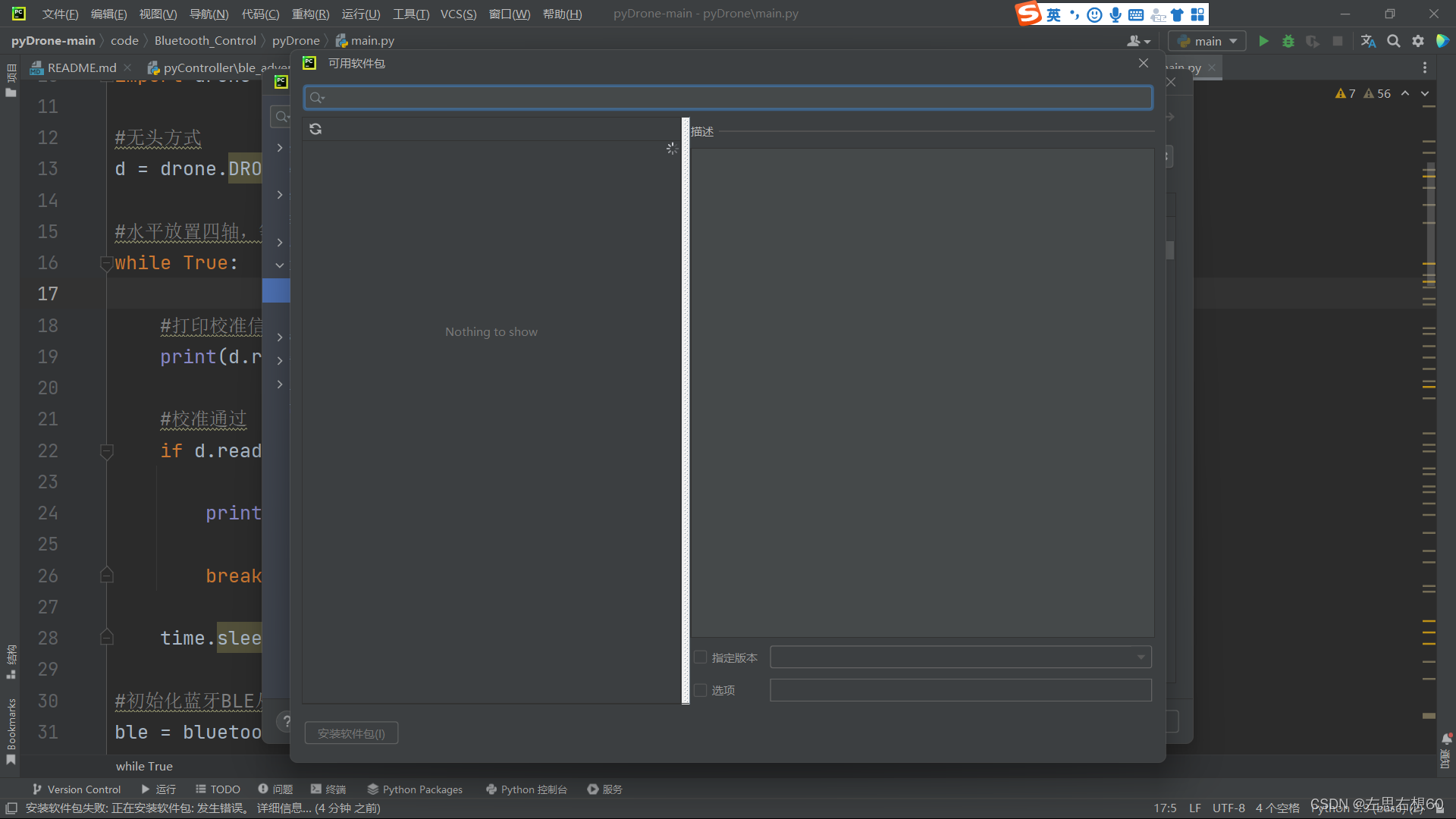Enable the specify version checkbox
Image resolution: width=1456 pixels, height=819 pixels.
click(x=701, y=657)
